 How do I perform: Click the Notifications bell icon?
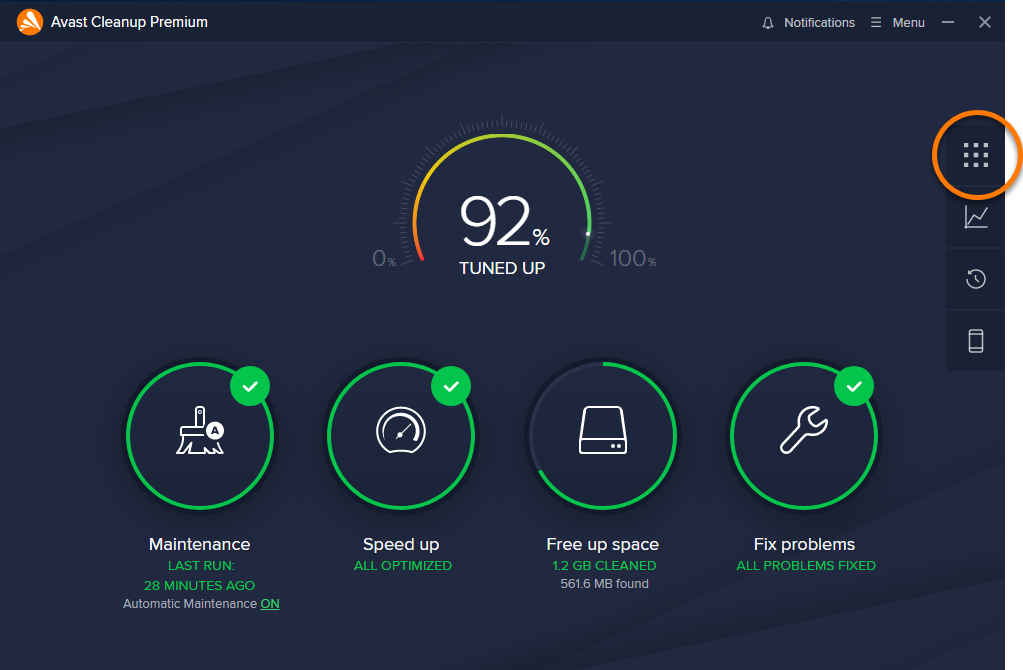768,23
